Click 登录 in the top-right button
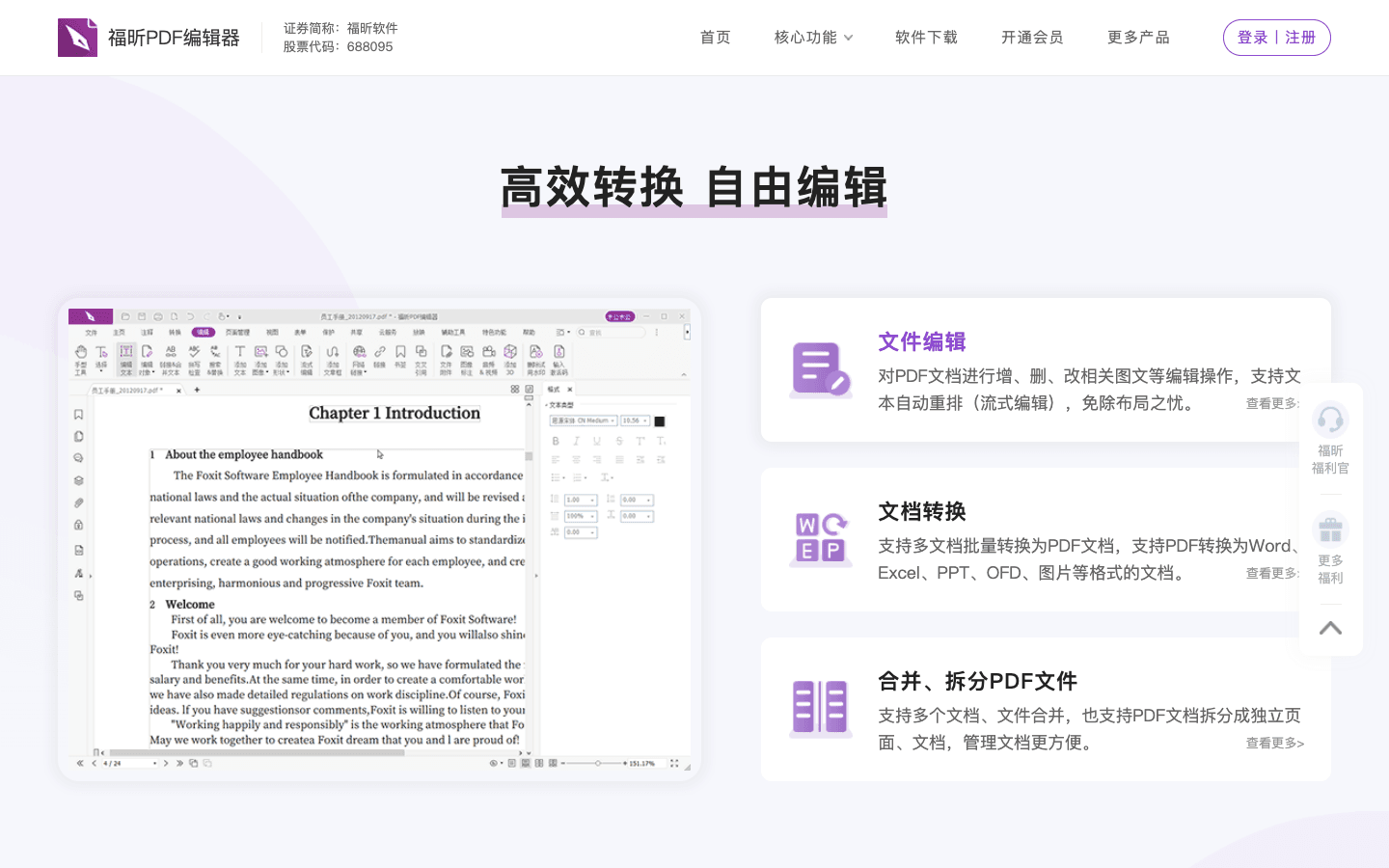The height and width of the screenshot is (868, 1389). click(1252, 38)
